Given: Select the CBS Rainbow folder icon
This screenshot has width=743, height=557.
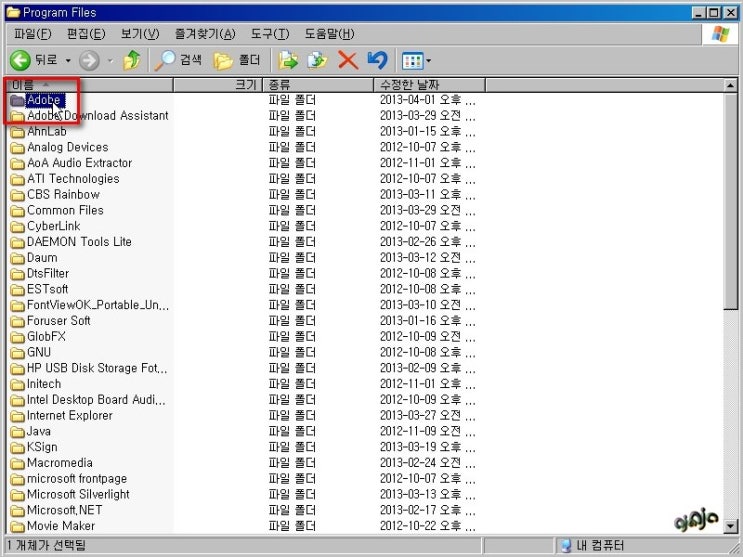Looking at the screenshot, I should pyautogui.click(x=18, y=195).
